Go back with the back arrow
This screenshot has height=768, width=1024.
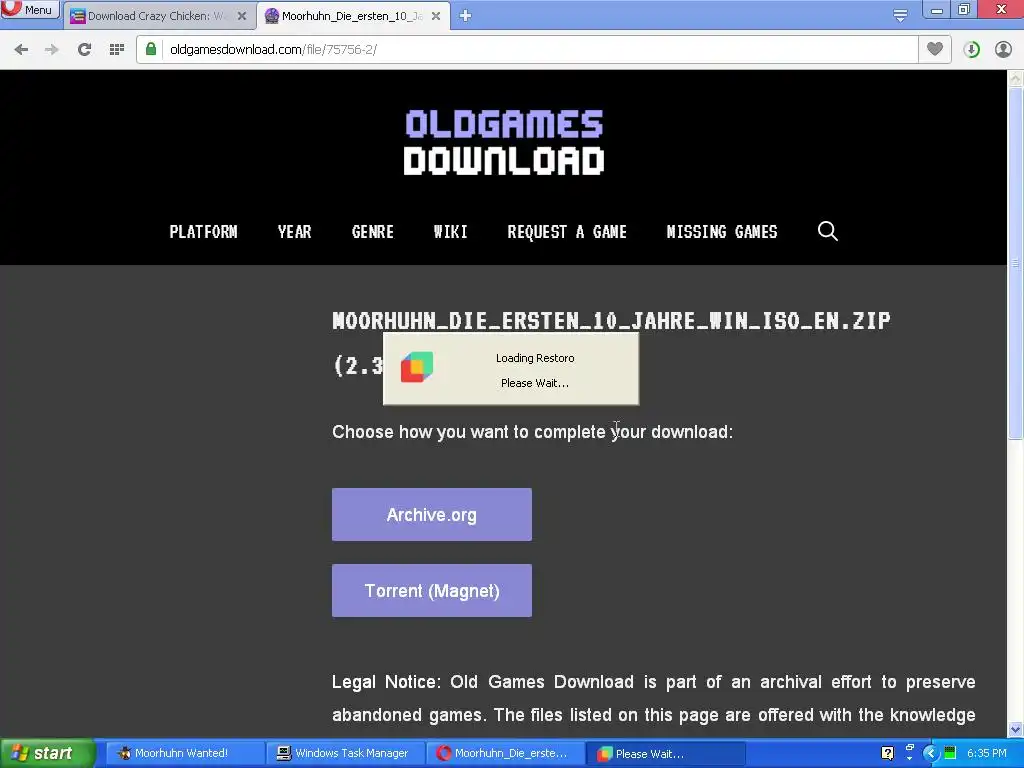click(22, 50)
